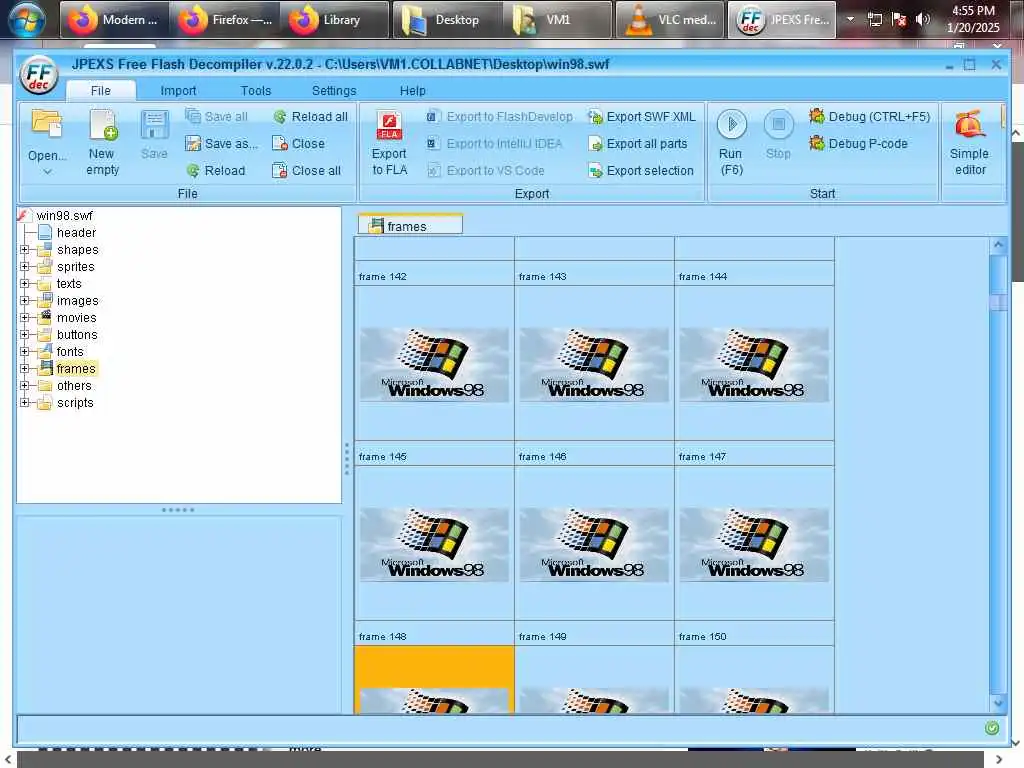Click the Windows Start orb
Screen dimensions: 1024x768
tap(26, 20)
